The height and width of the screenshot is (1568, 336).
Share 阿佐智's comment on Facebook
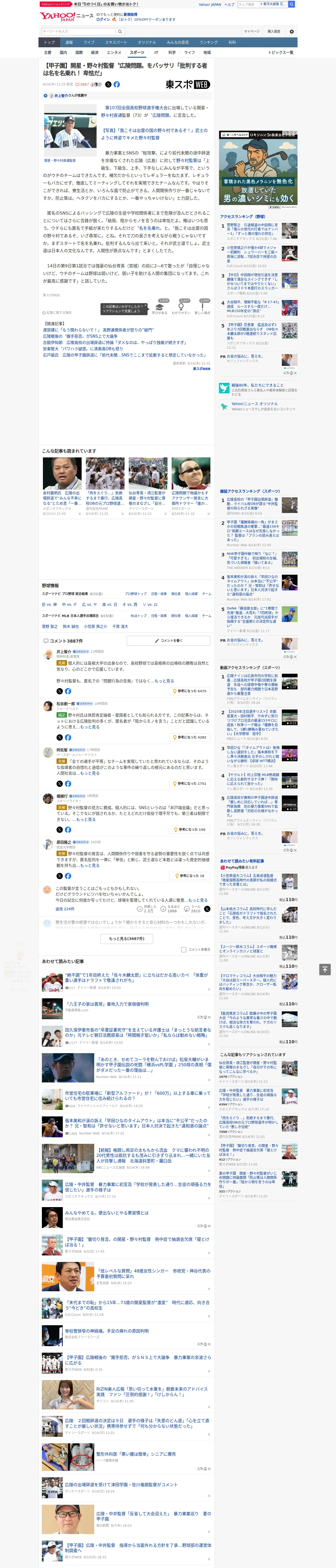[x=68, y=783]
